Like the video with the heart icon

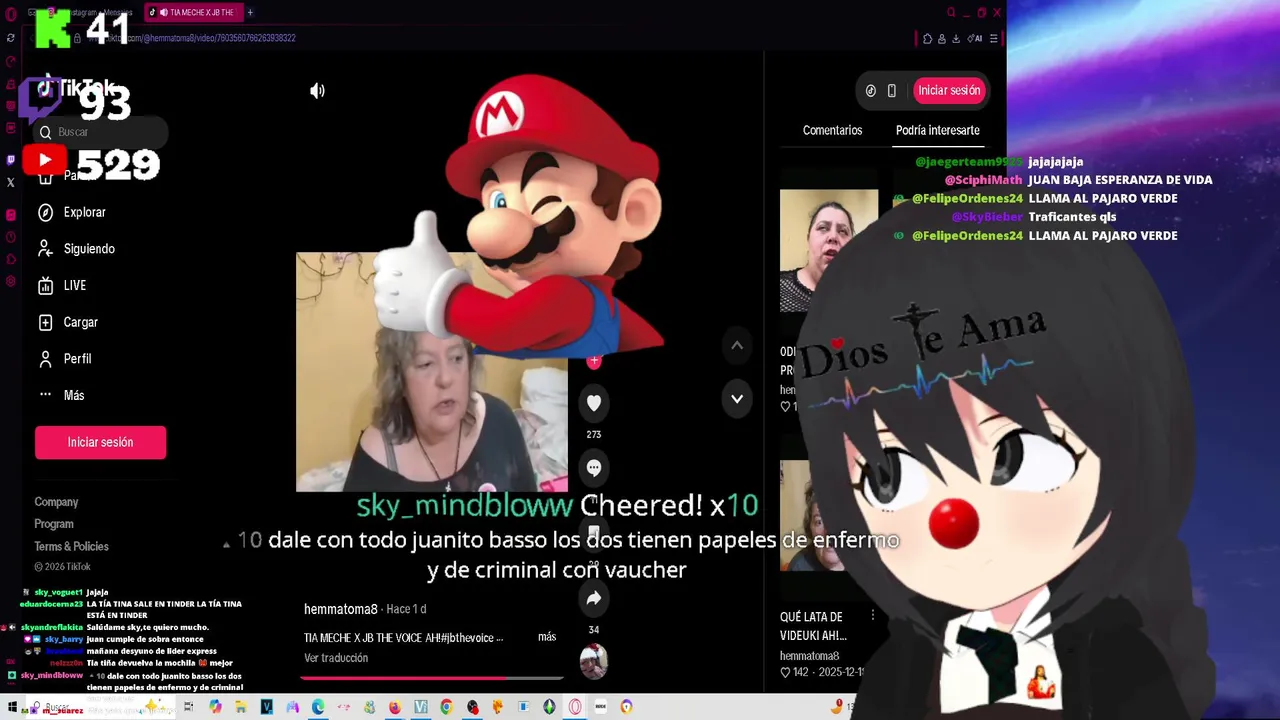click(594, 403)
